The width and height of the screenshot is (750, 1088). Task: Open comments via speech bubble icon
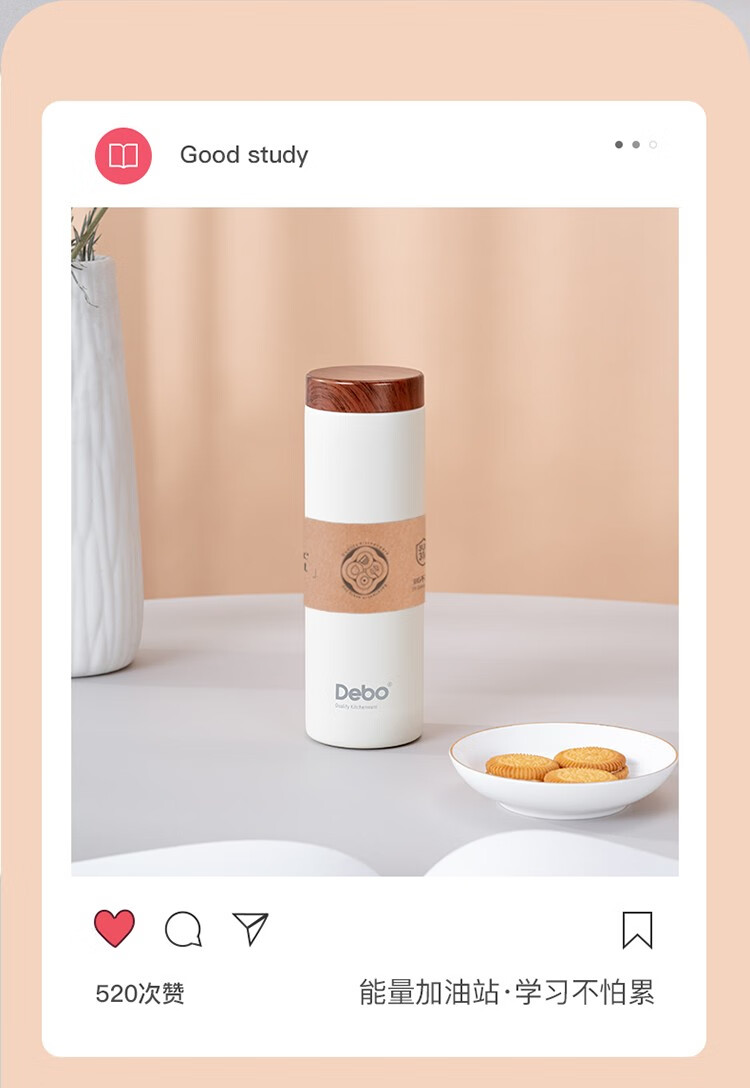[183, 929]
